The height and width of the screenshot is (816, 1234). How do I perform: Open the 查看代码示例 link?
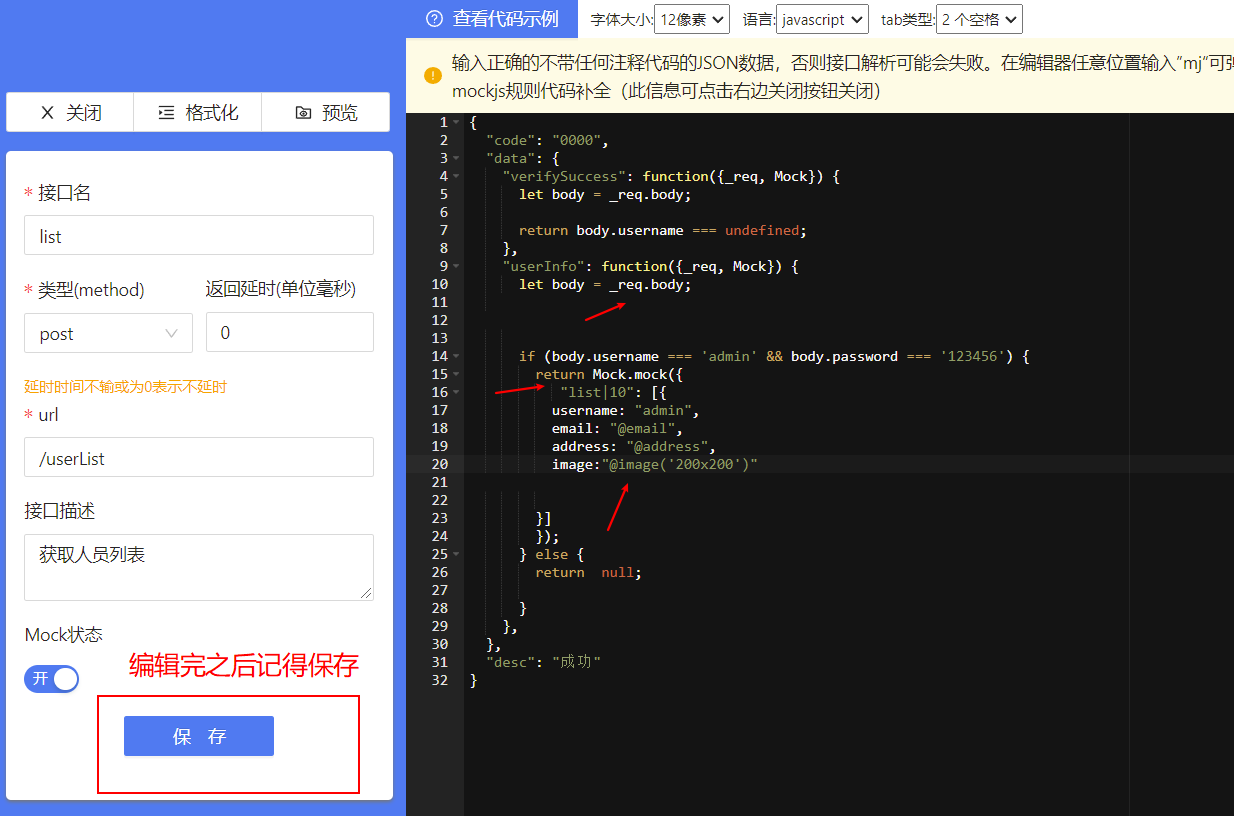pos(505,19)
